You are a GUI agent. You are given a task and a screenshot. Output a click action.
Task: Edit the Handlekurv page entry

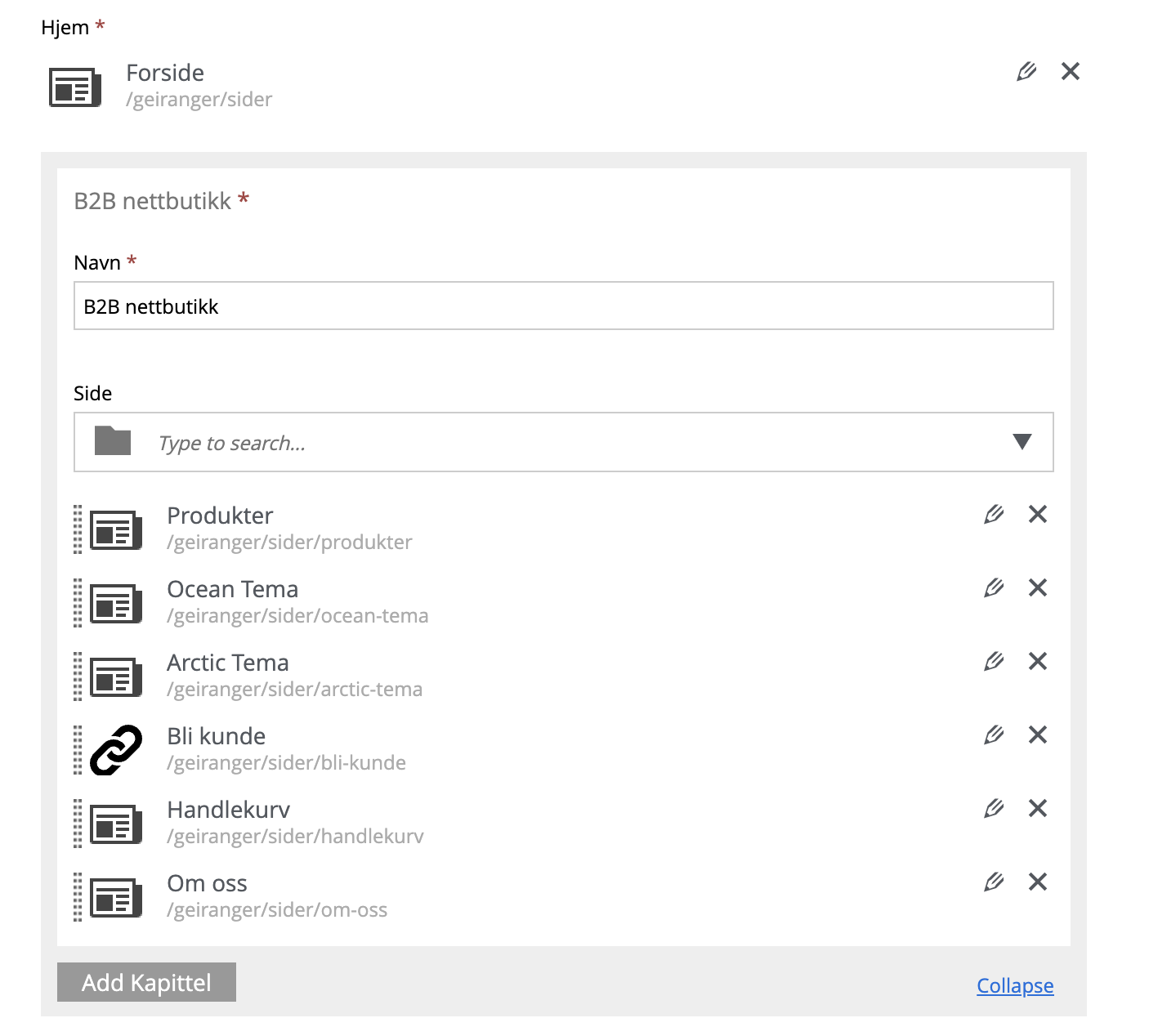click(994, 808)
